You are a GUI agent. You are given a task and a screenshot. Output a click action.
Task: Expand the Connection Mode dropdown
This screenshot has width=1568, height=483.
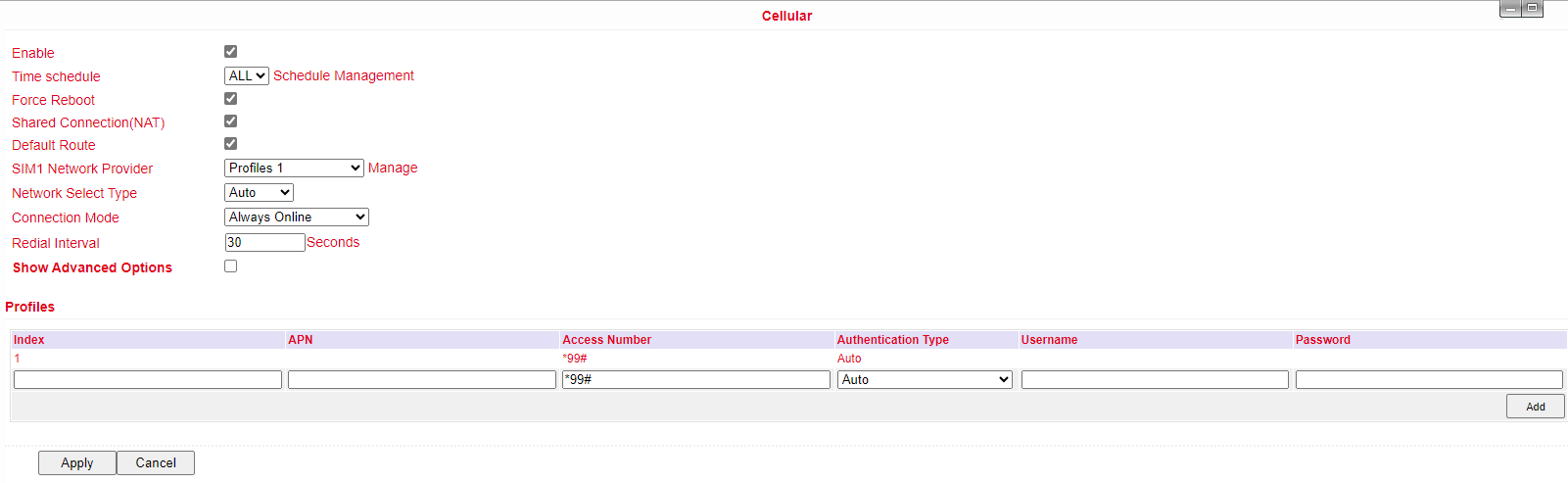coord(296,217)
